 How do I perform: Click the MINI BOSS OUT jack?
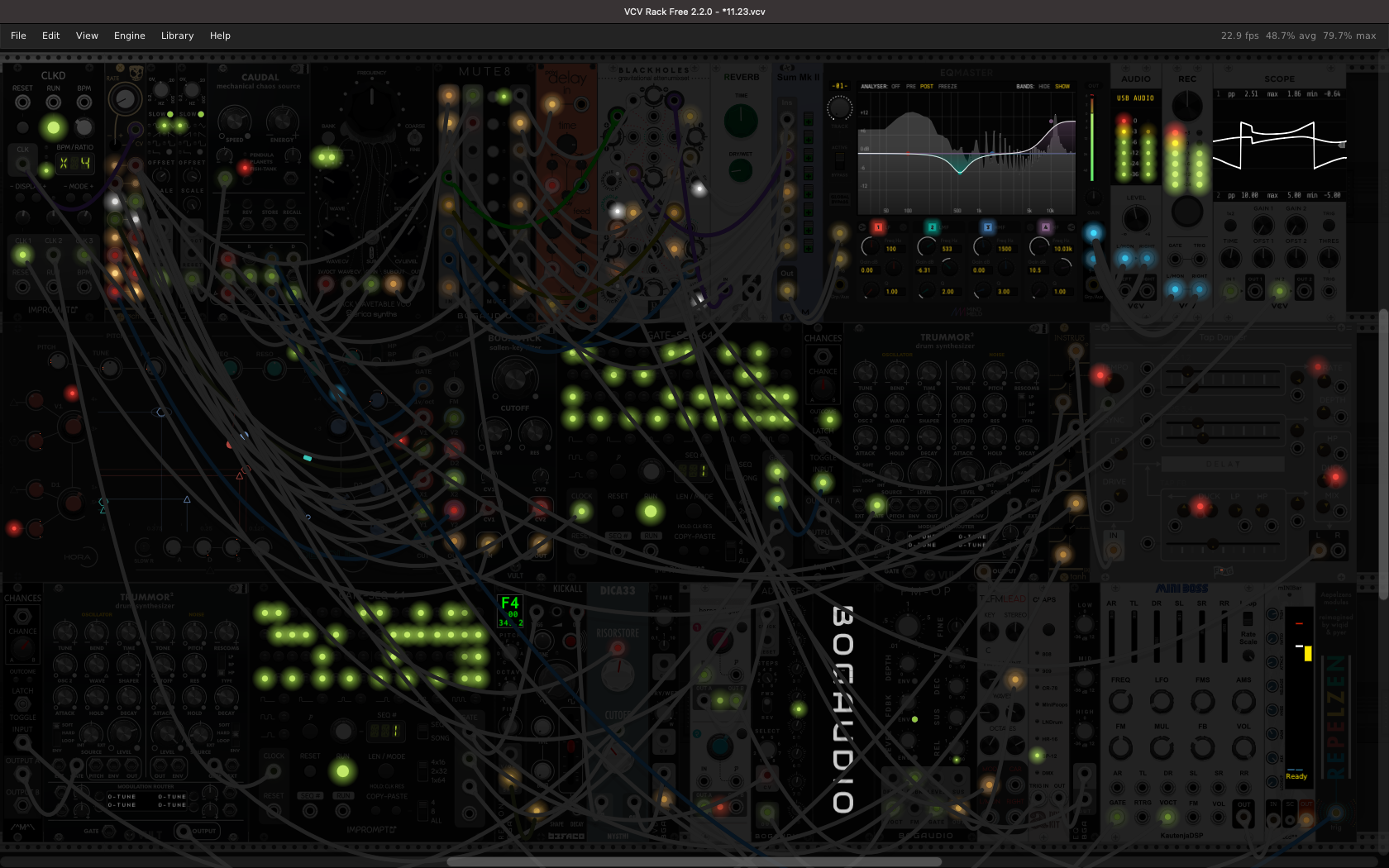coord(1243,817)
